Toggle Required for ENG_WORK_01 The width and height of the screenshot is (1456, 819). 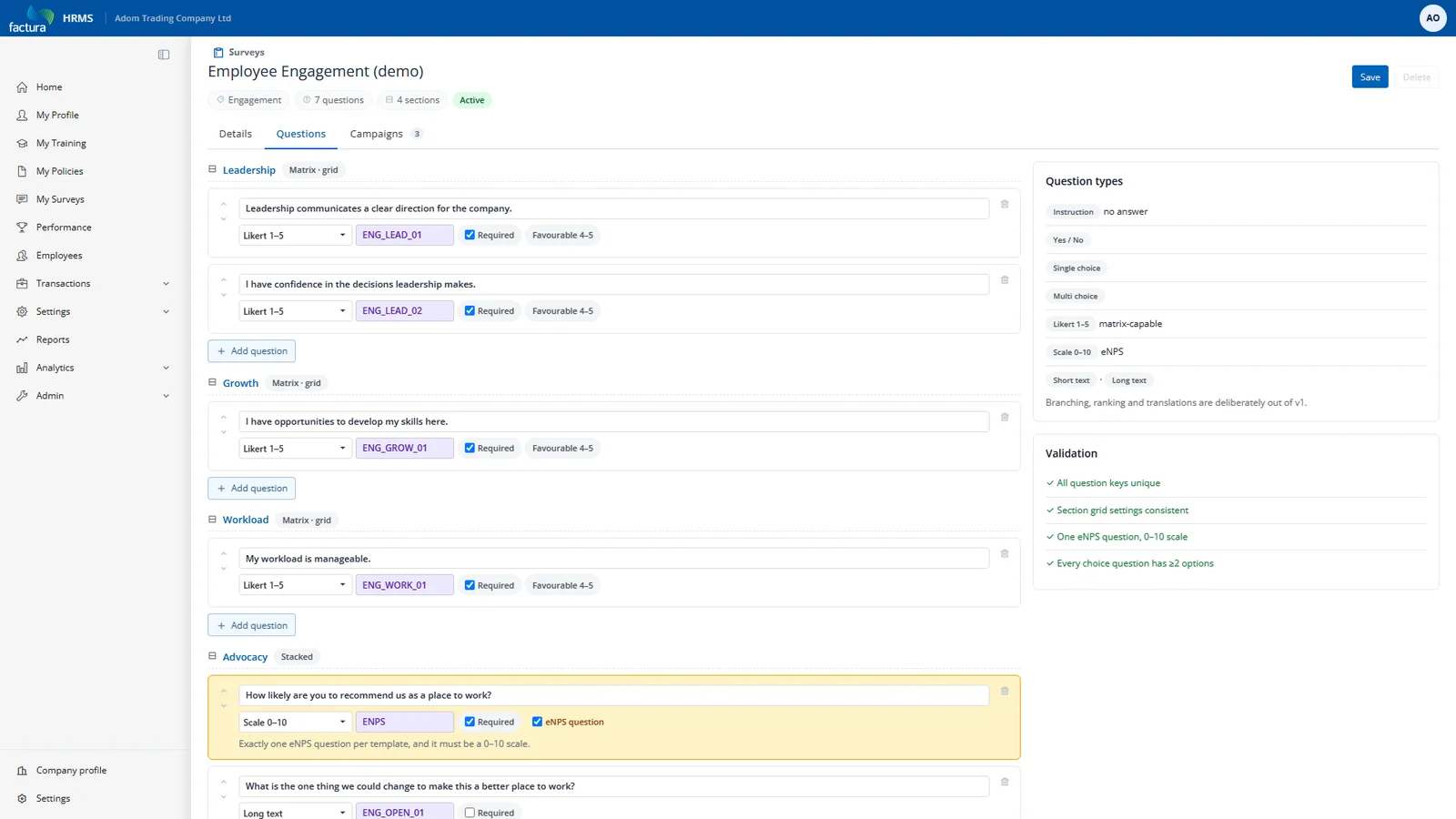470,585
